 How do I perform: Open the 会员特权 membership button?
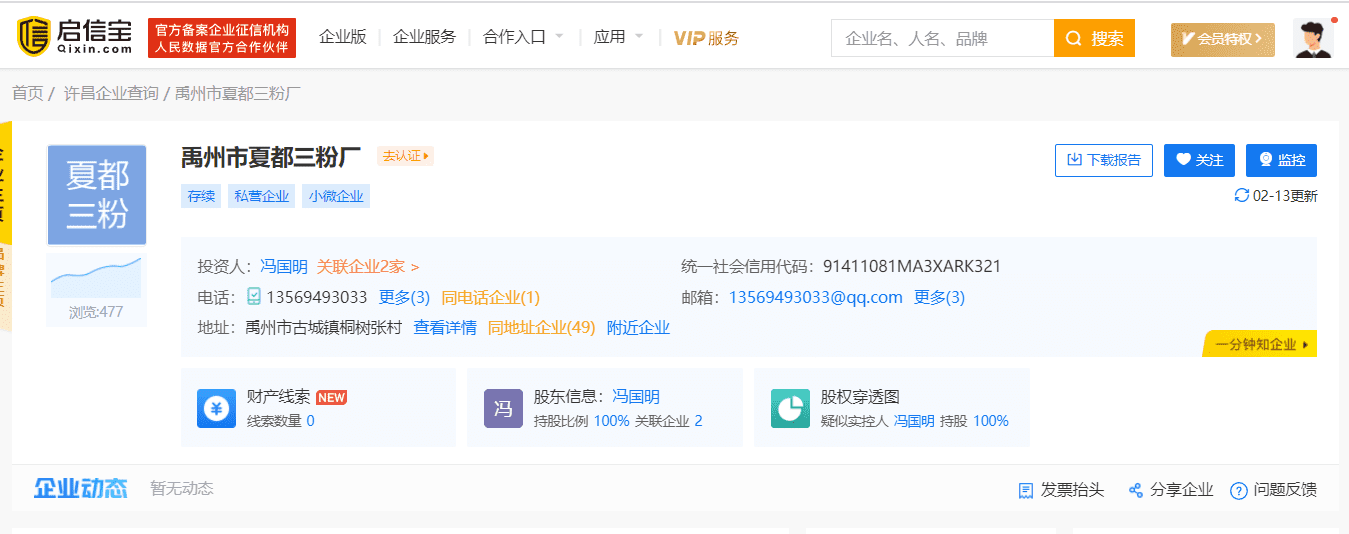(1223, 39)
